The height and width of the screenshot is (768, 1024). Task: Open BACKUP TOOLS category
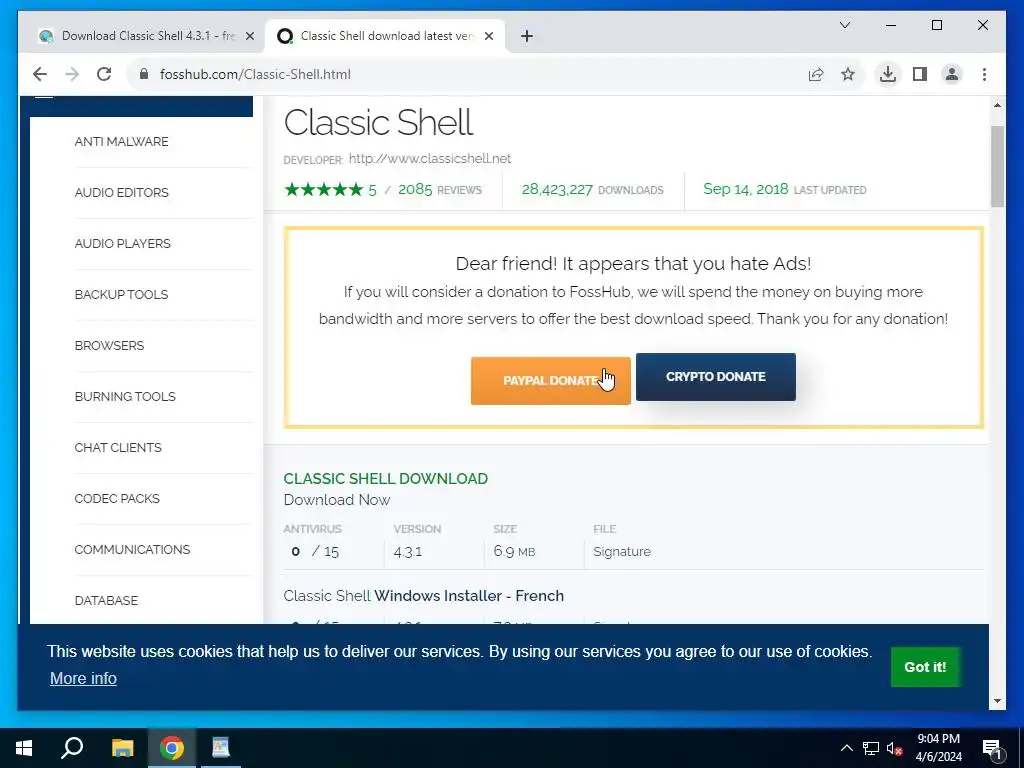[x=121, y=295]
